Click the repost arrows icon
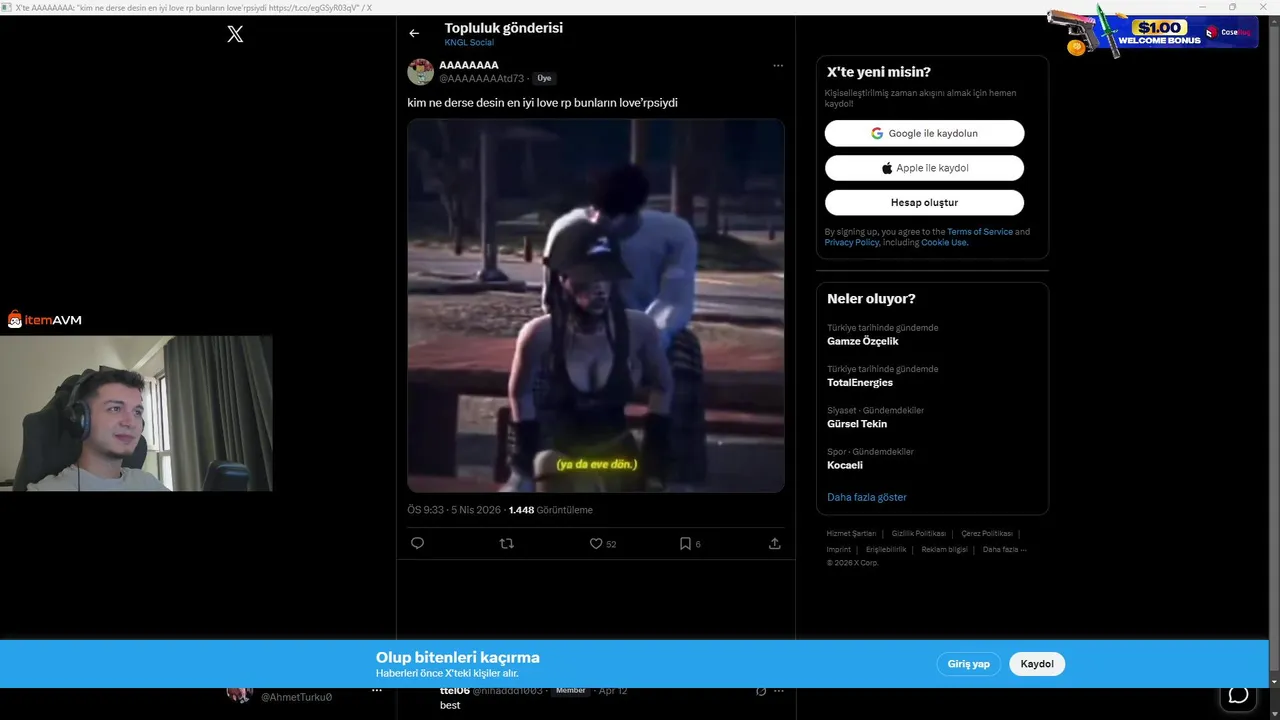This screenshot has height=720, width=1280. click(506, 543)
